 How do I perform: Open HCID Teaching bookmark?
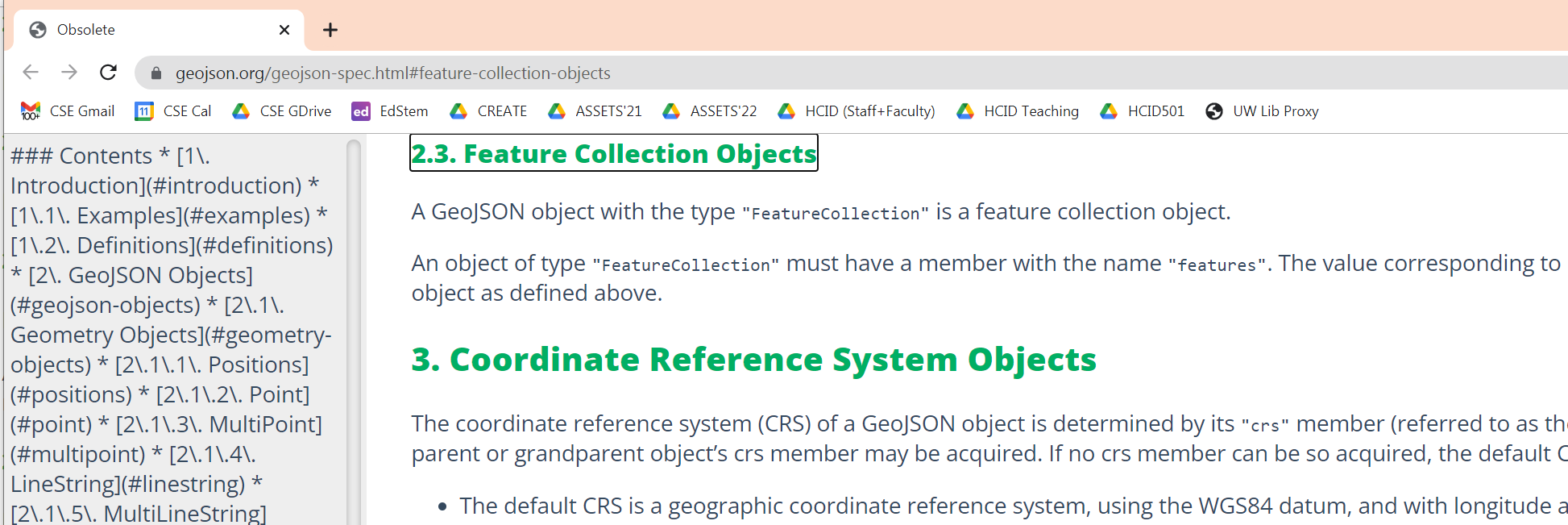[x=1018, y=111]
